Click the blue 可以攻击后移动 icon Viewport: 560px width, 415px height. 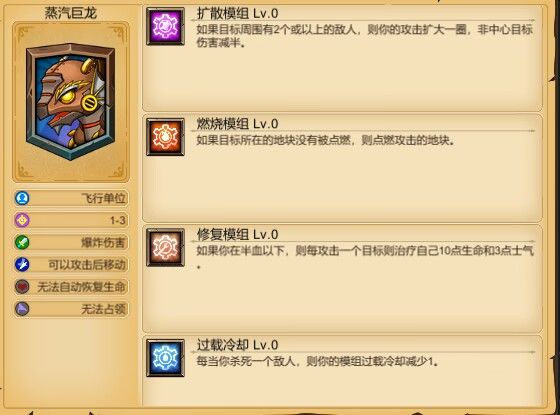point(22,264)
